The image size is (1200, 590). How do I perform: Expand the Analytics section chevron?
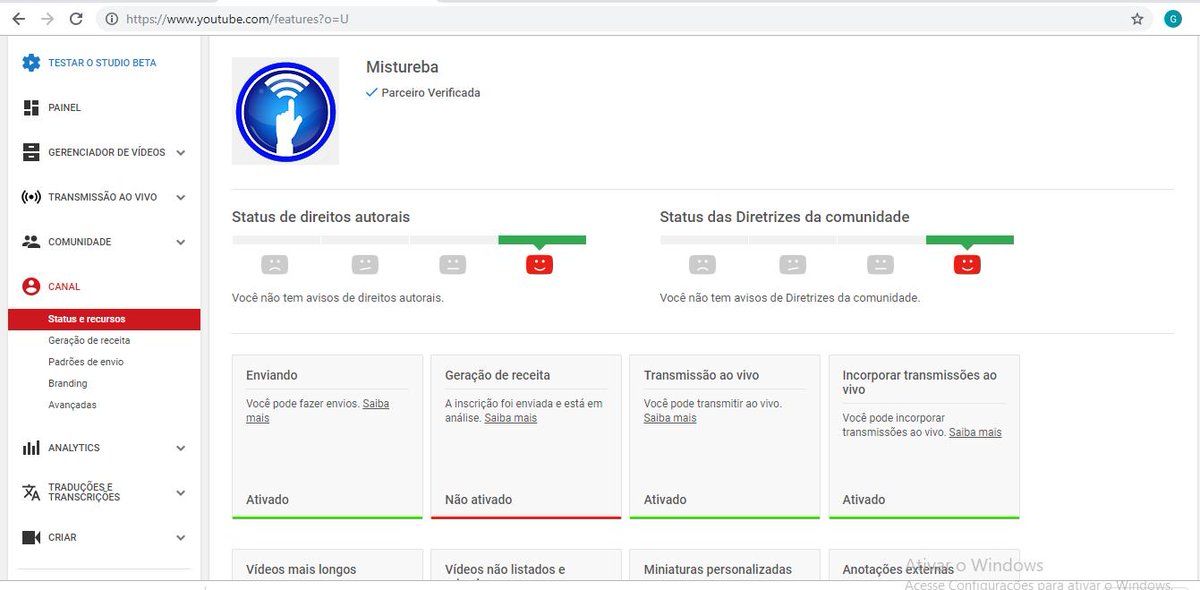pyautogui.click(x=181, y=448)
